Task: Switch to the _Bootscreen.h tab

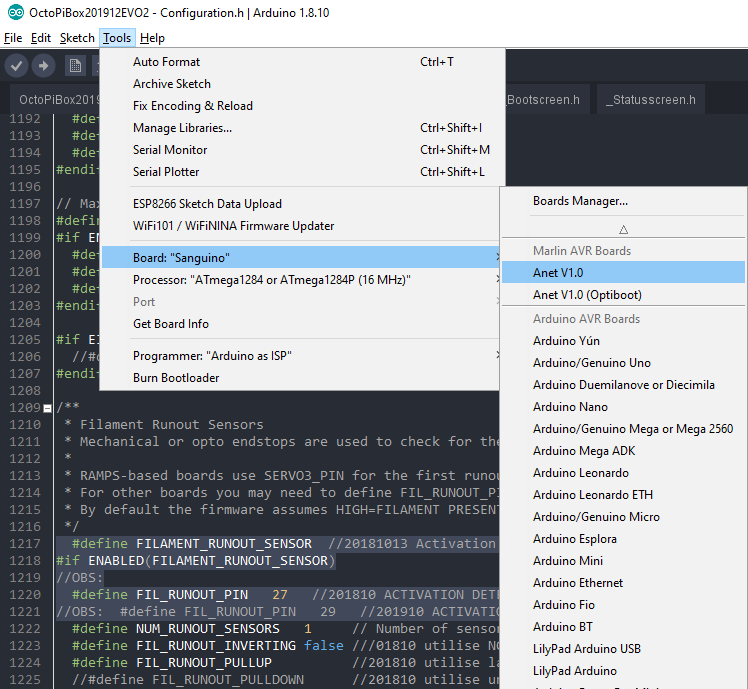Action: pos(547,100)
